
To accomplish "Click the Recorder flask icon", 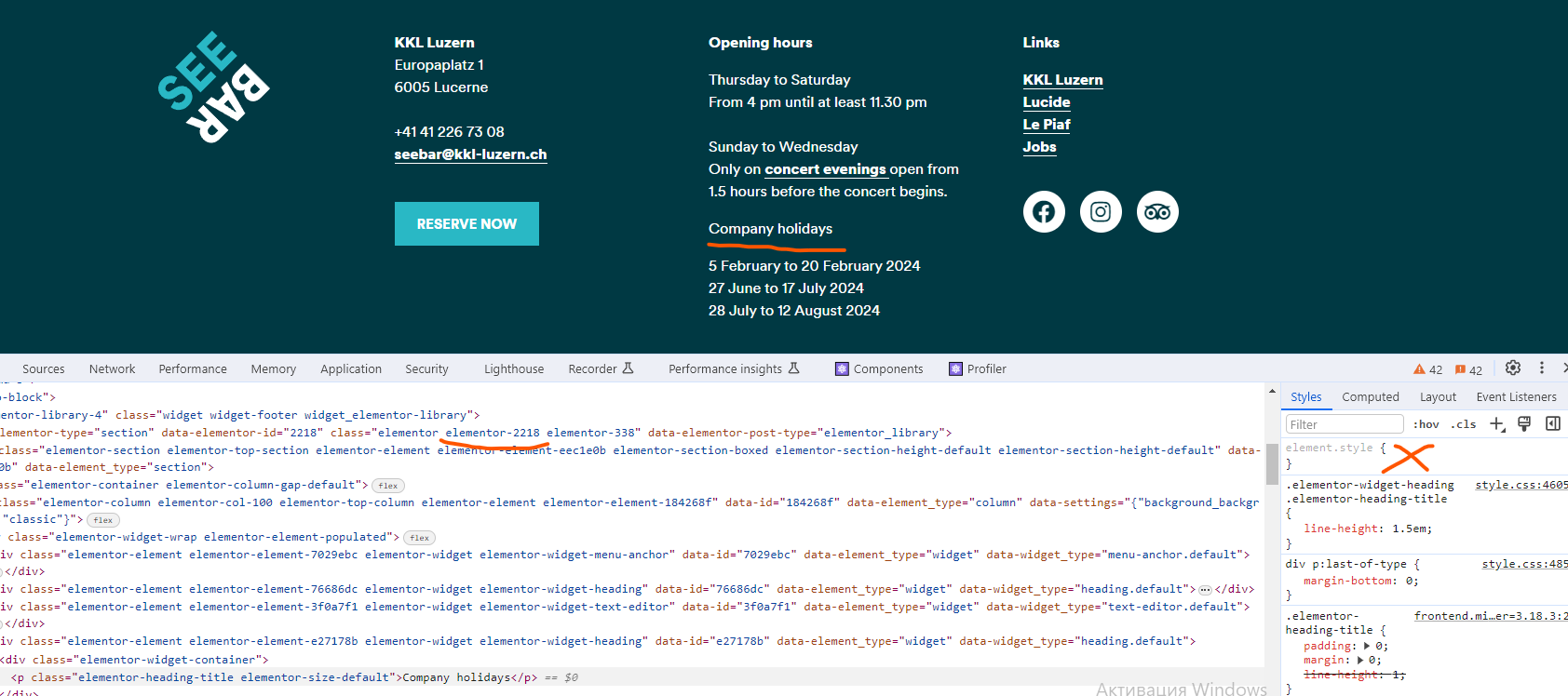I will [629, 368].
